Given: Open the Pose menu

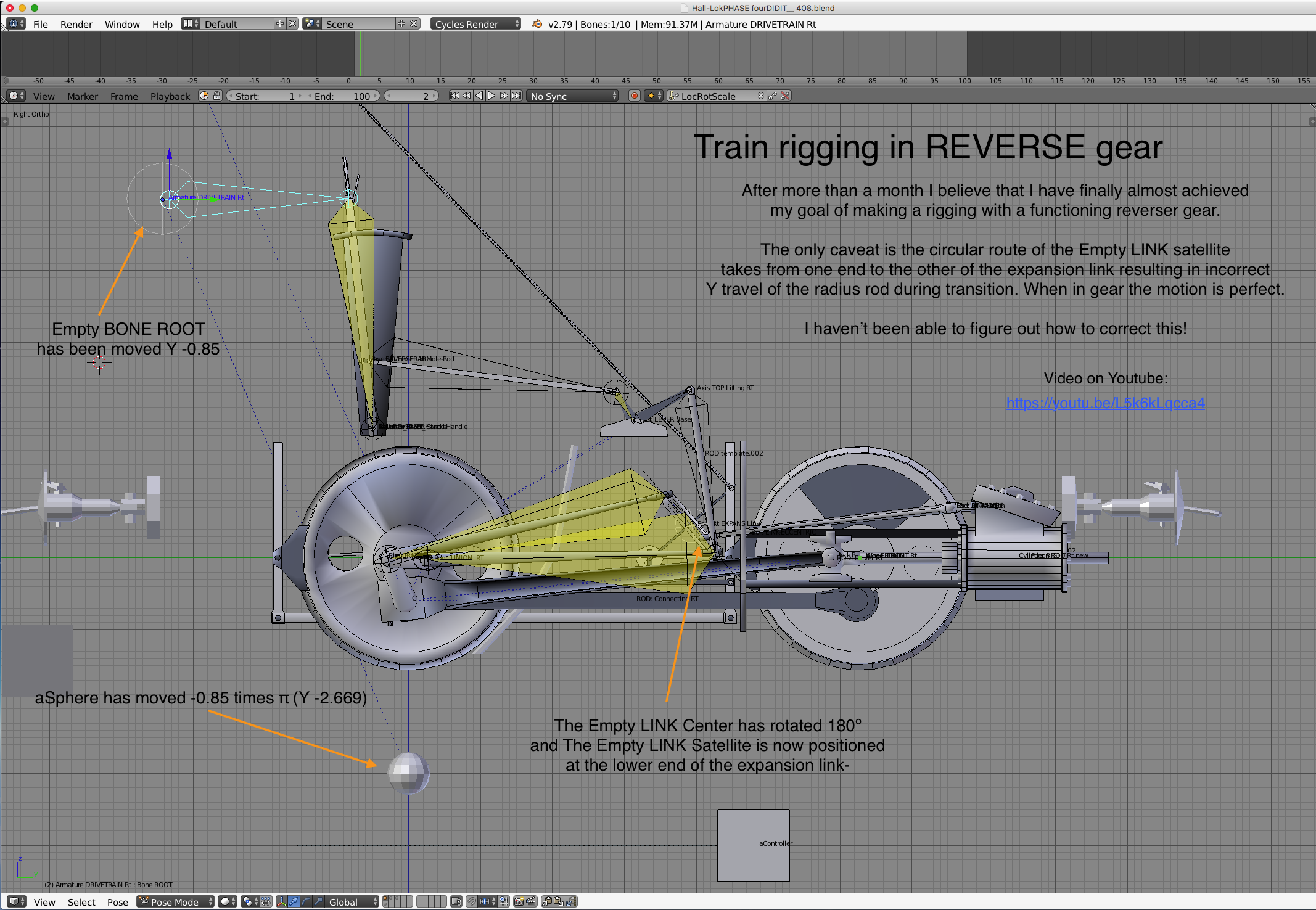Looking at the screenshot, I should [x=118, y=902].
